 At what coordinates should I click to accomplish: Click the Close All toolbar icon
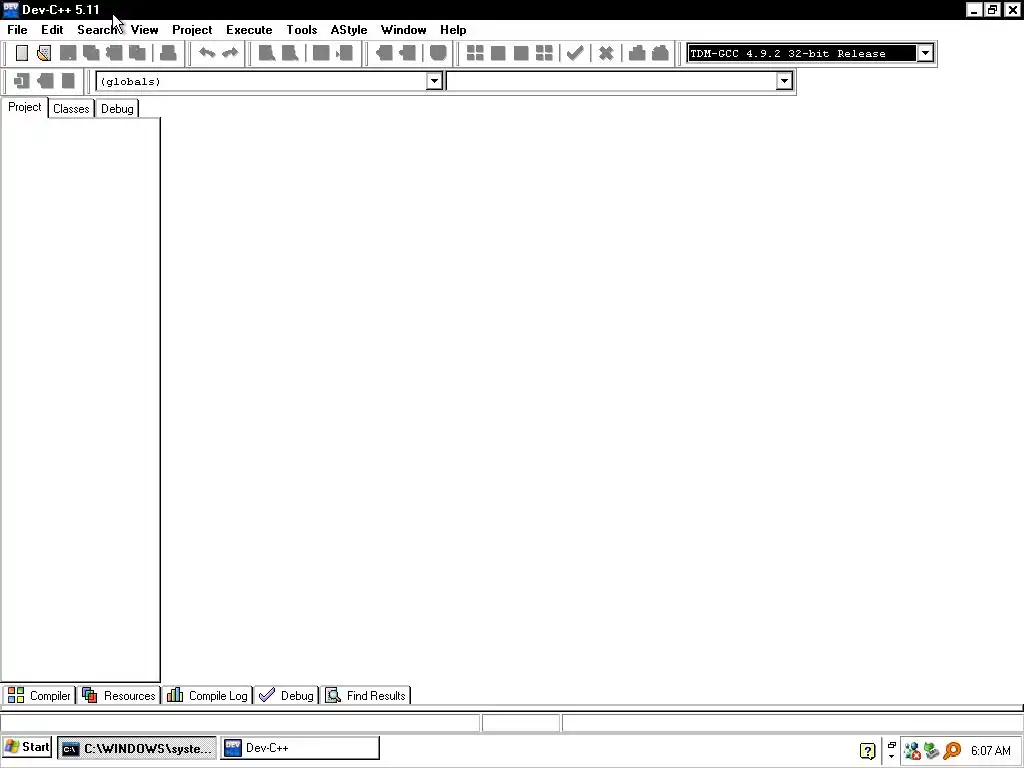137,53
